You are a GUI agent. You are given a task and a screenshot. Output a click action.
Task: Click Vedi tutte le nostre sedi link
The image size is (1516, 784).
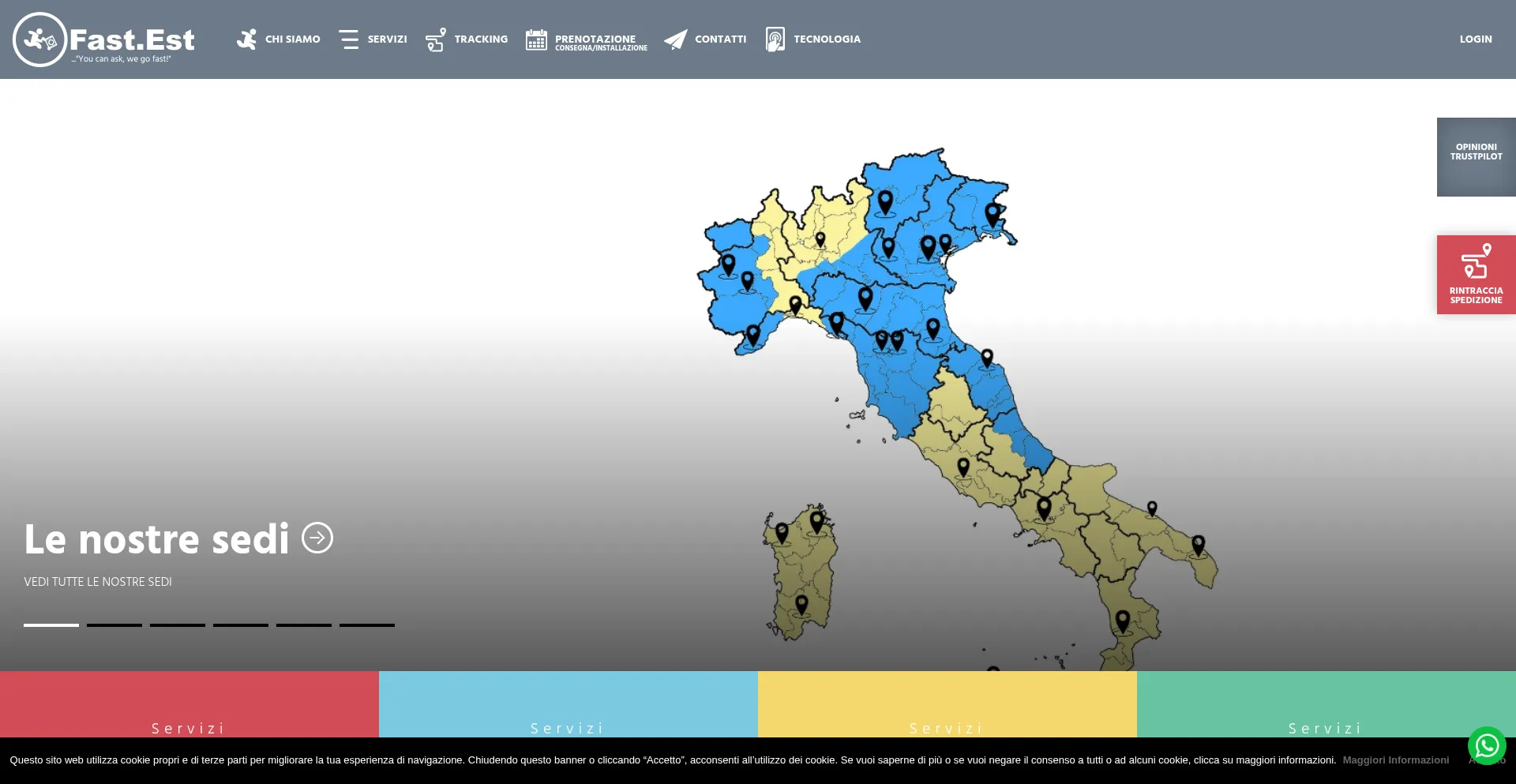[98, 582]
